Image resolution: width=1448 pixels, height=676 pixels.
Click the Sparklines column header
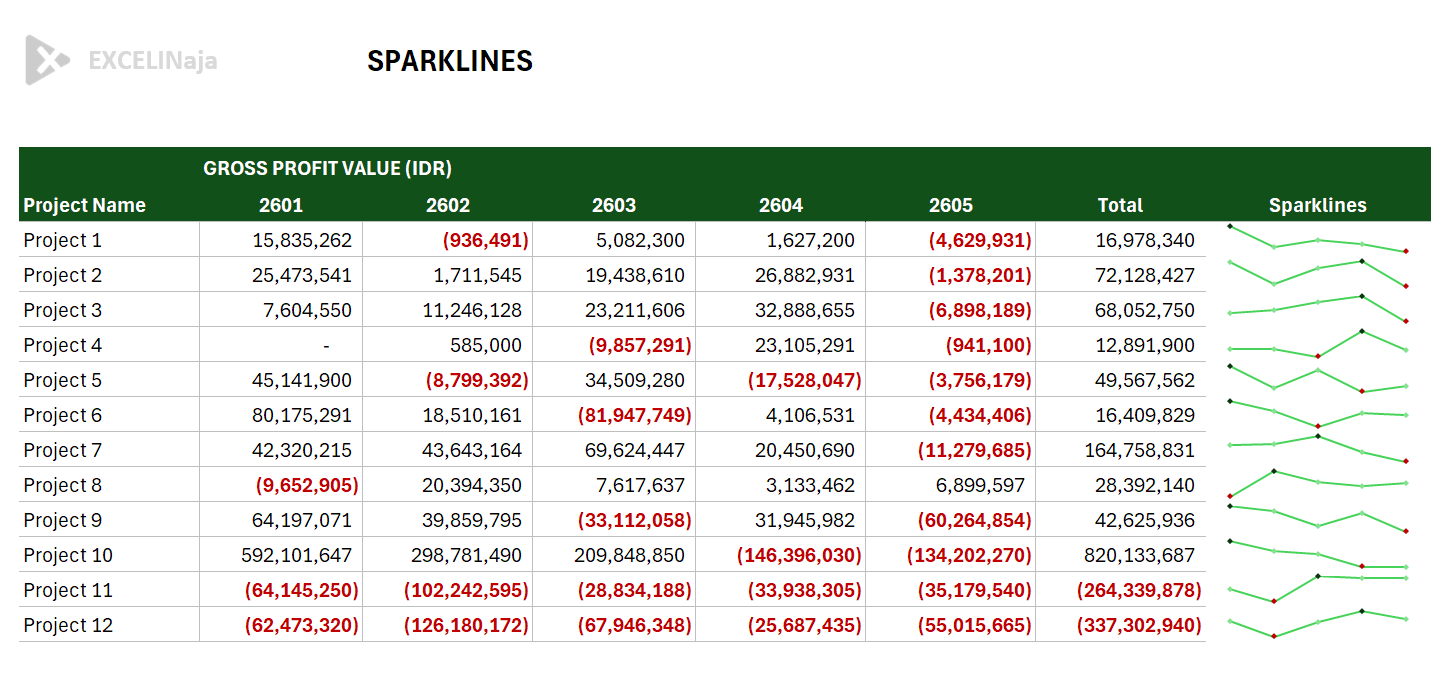click(1318, 205)
